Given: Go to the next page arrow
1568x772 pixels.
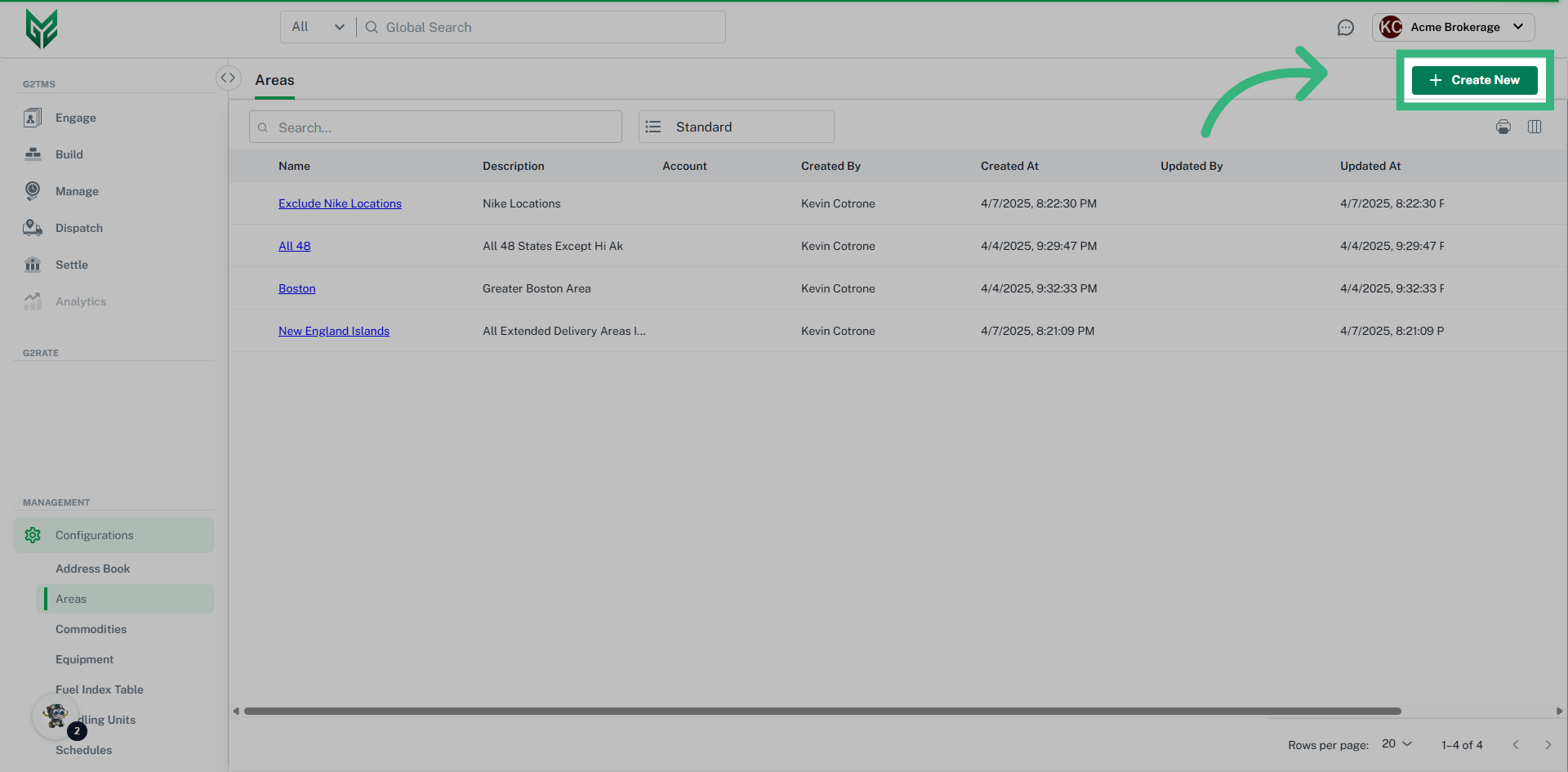Looking at the screenshot, I should click(1548, 745).
